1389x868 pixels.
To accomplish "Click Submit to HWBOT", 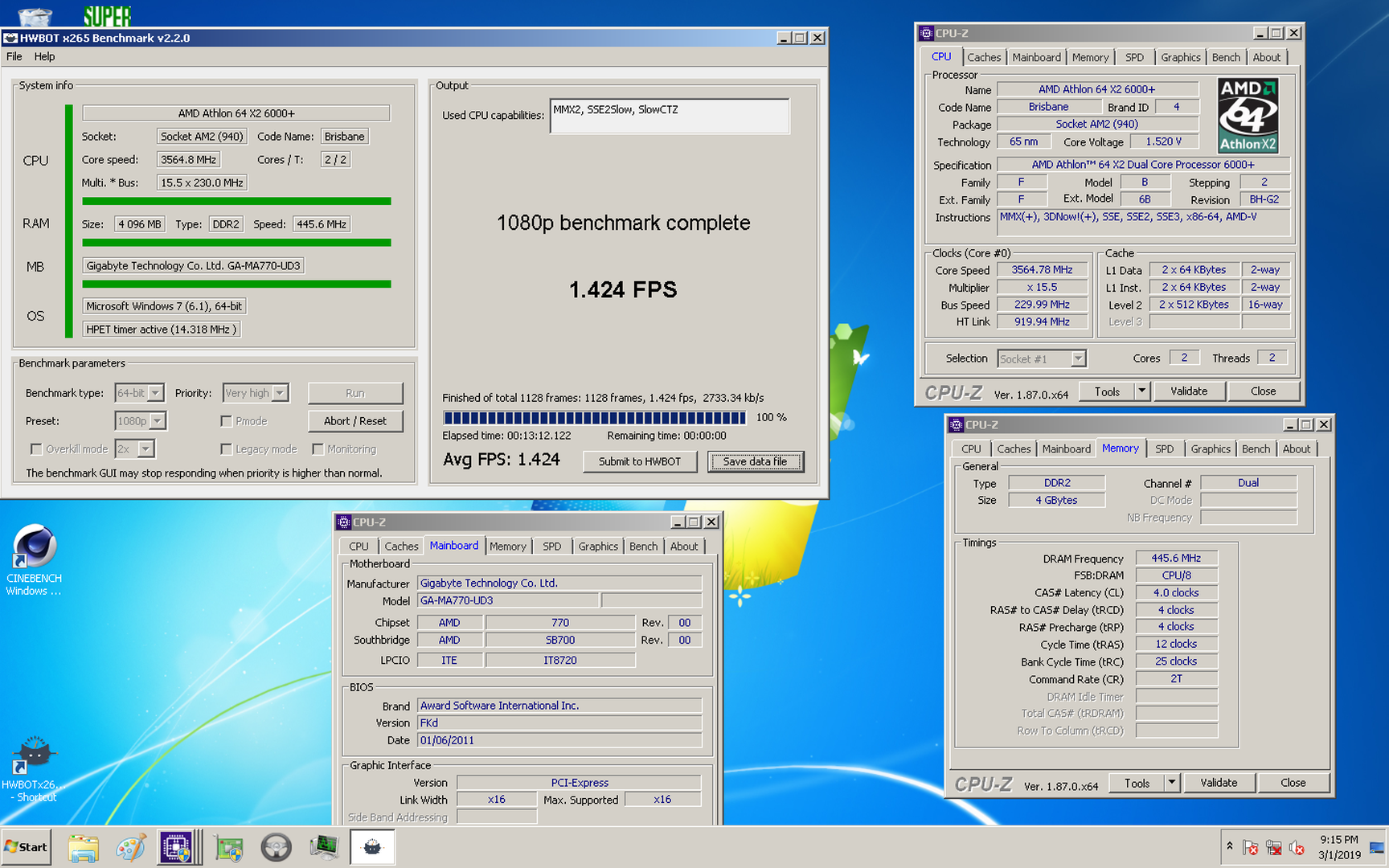I will 640,461.
